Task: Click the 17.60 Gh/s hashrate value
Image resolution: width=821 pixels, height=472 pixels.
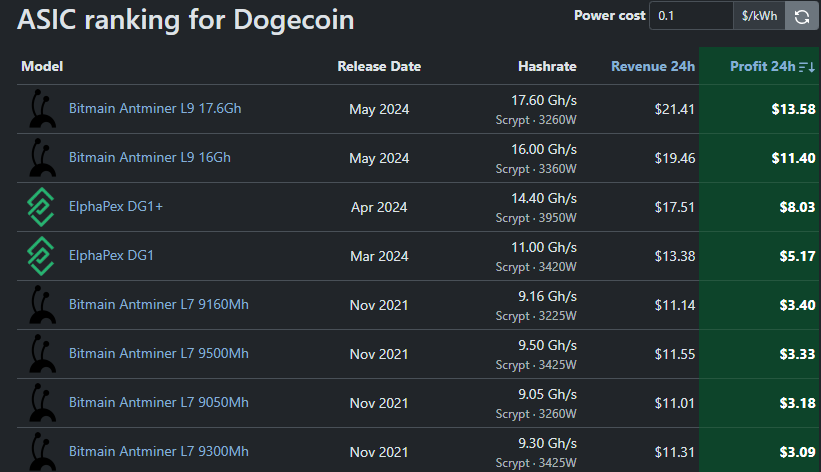Action: point(543,100)
